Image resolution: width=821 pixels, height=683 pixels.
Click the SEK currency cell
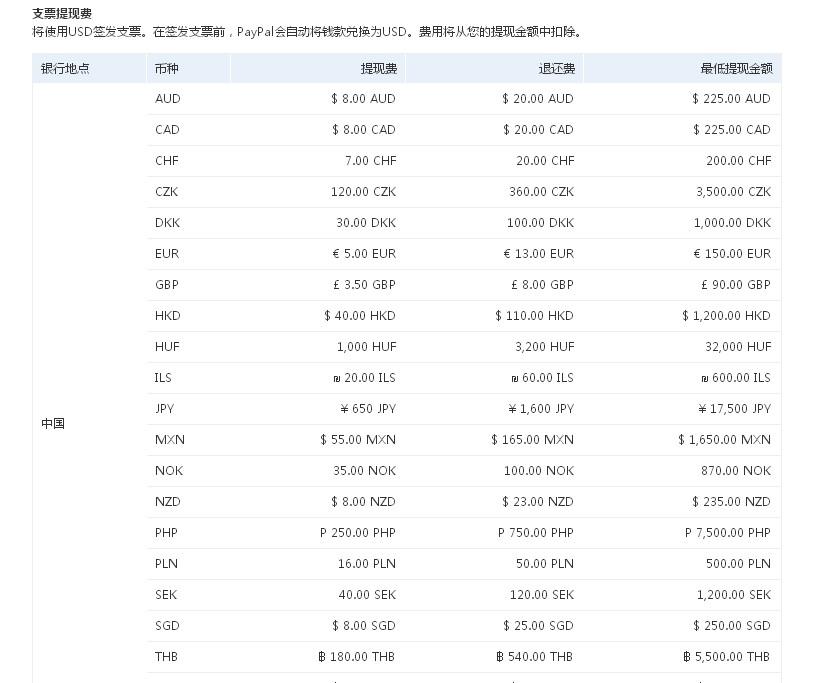tap(166, 594)
